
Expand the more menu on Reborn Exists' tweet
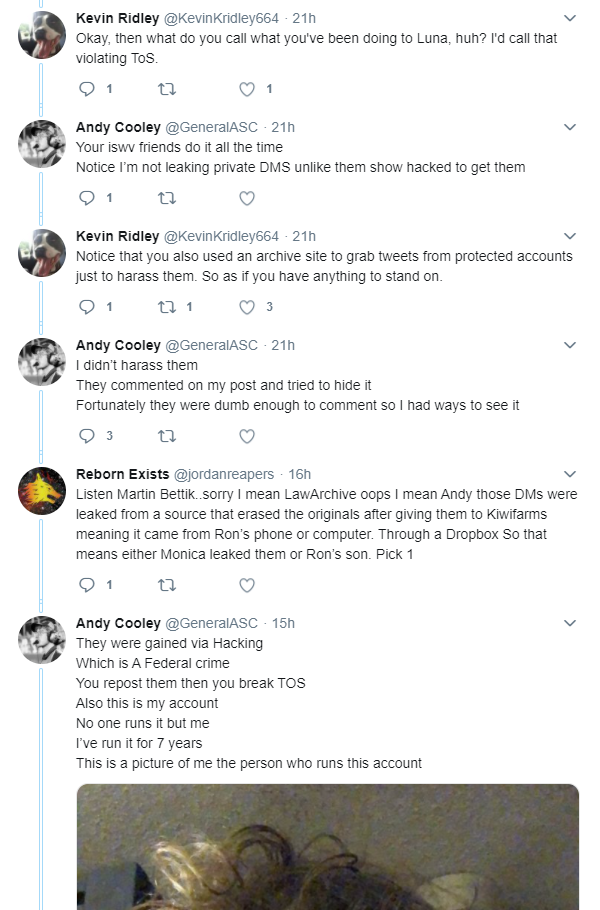tap(570, 474)
